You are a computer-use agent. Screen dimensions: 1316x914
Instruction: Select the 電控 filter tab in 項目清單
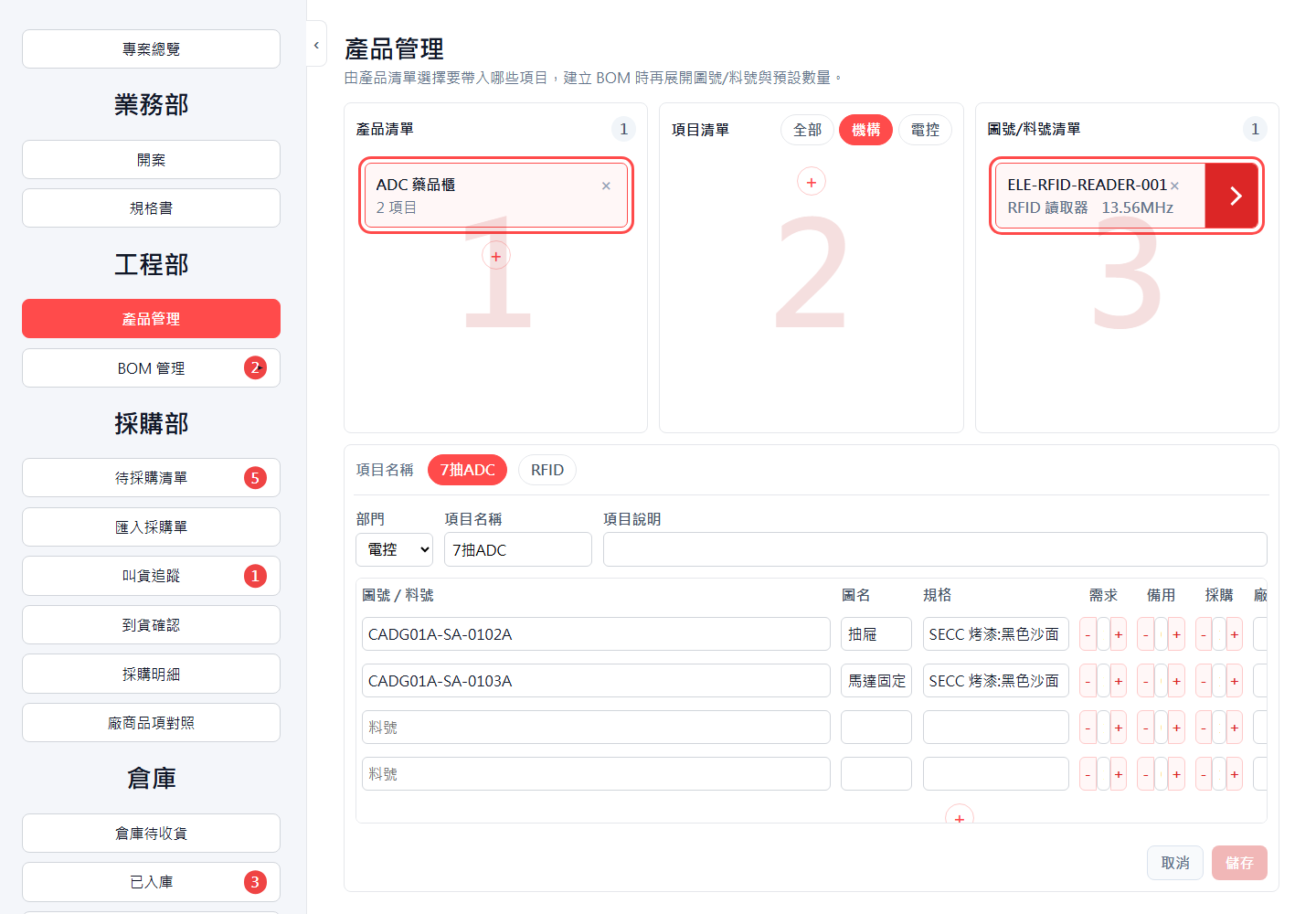(x=925, y=130)
